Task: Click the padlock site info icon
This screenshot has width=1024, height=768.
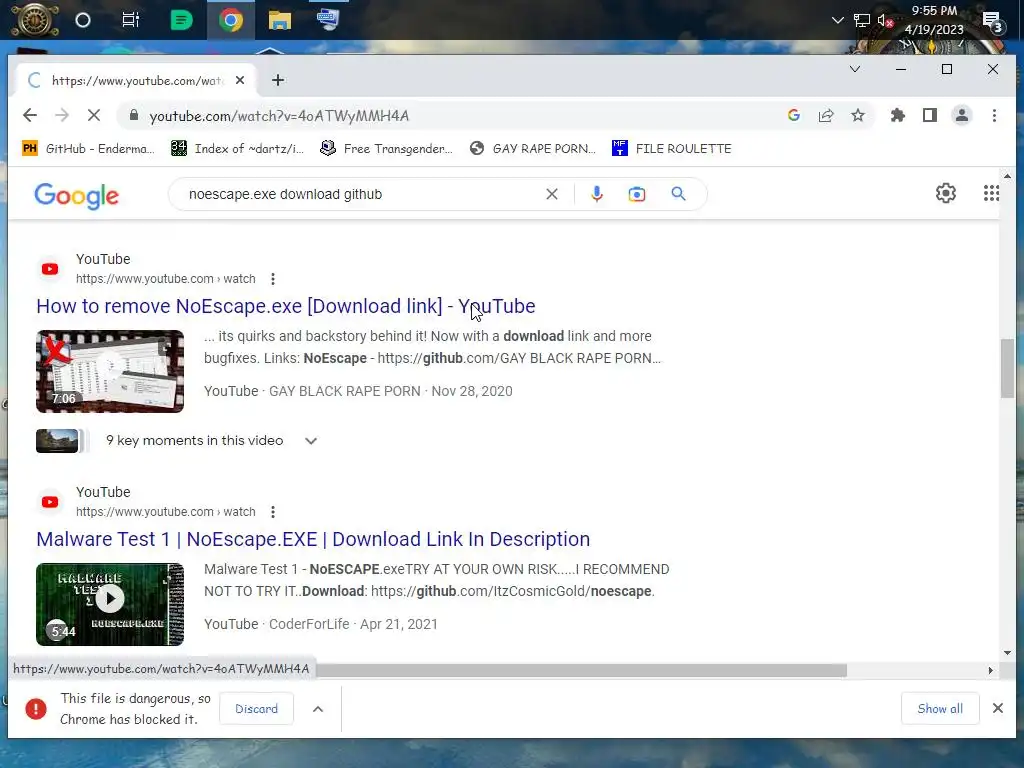Action: coord(134,116)
